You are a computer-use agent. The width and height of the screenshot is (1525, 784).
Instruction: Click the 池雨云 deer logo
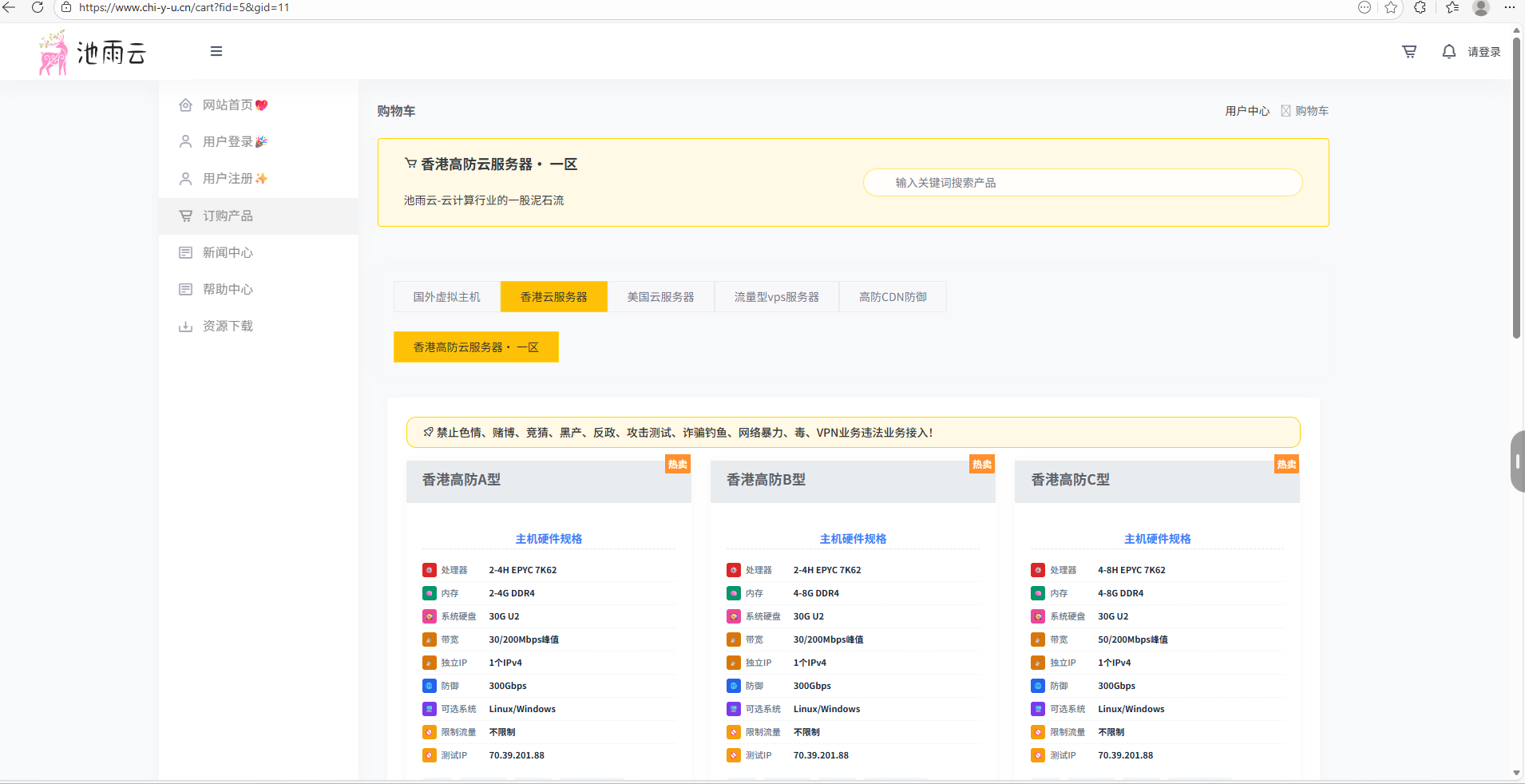[x=92, y=53]
